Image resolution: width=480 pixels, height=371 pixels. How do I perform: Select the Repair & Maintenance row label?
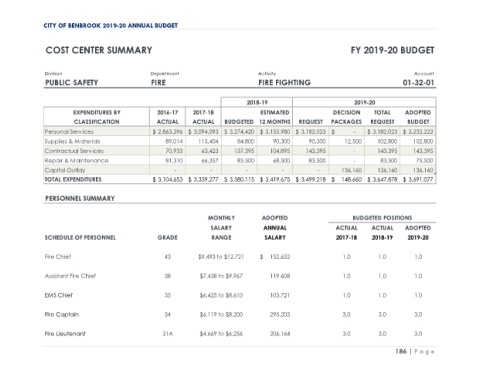point(76,161)
